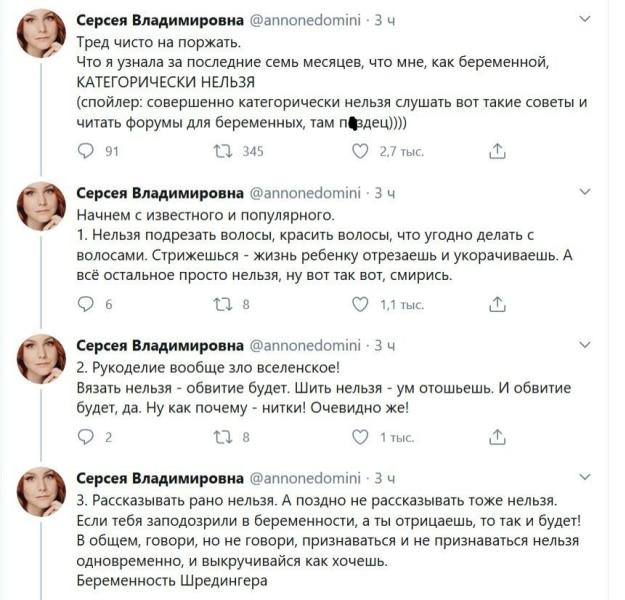Share the first tweet
The image size is (625, 600).
pos(497,151)
